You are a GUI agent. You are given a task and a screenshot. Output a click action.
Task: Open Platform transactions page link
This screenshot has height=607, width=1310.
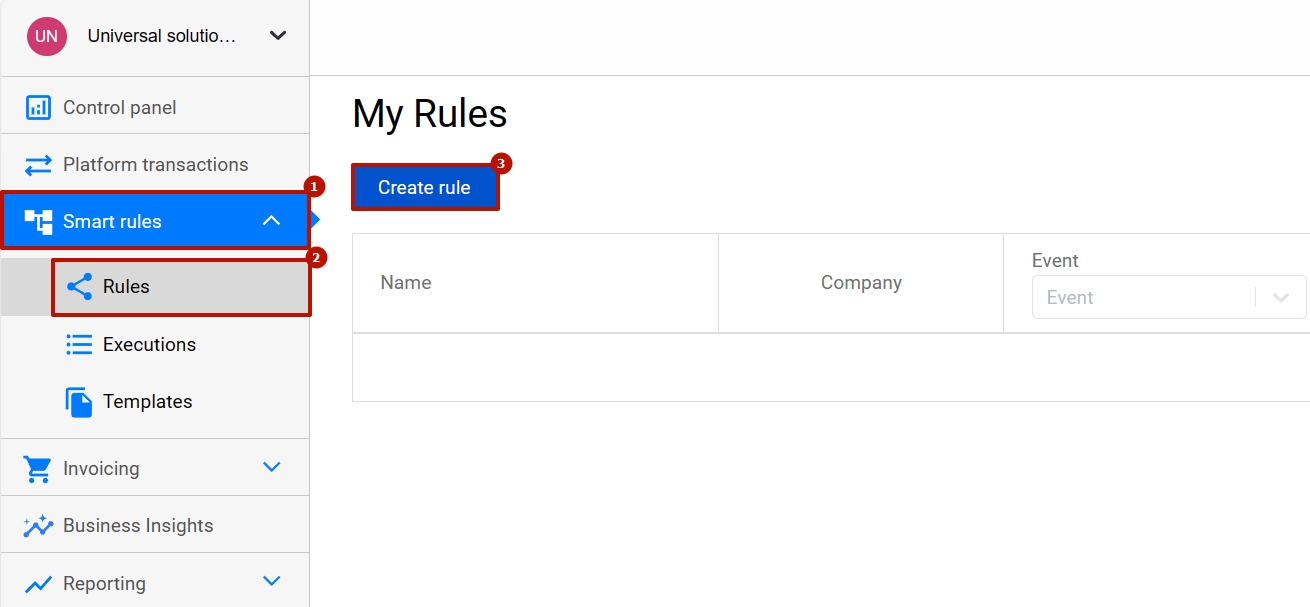pos(155,164)
